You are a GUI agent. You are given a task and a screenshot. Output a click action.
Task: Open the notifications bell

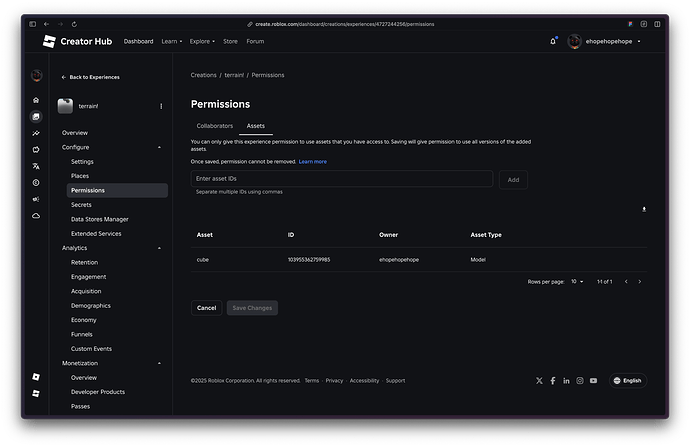(553, 41)
